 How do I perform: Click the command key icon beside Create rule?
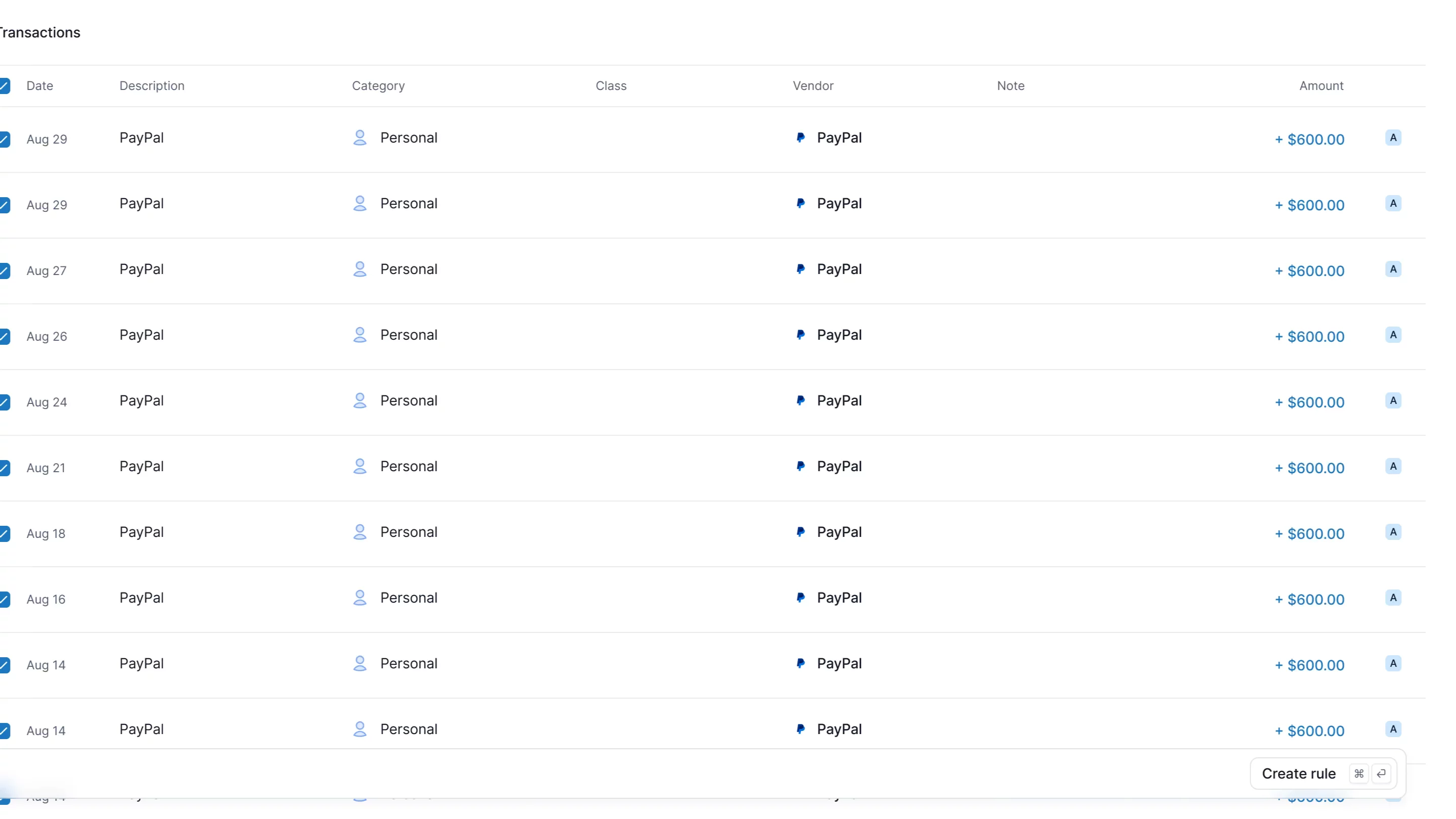1358,773
